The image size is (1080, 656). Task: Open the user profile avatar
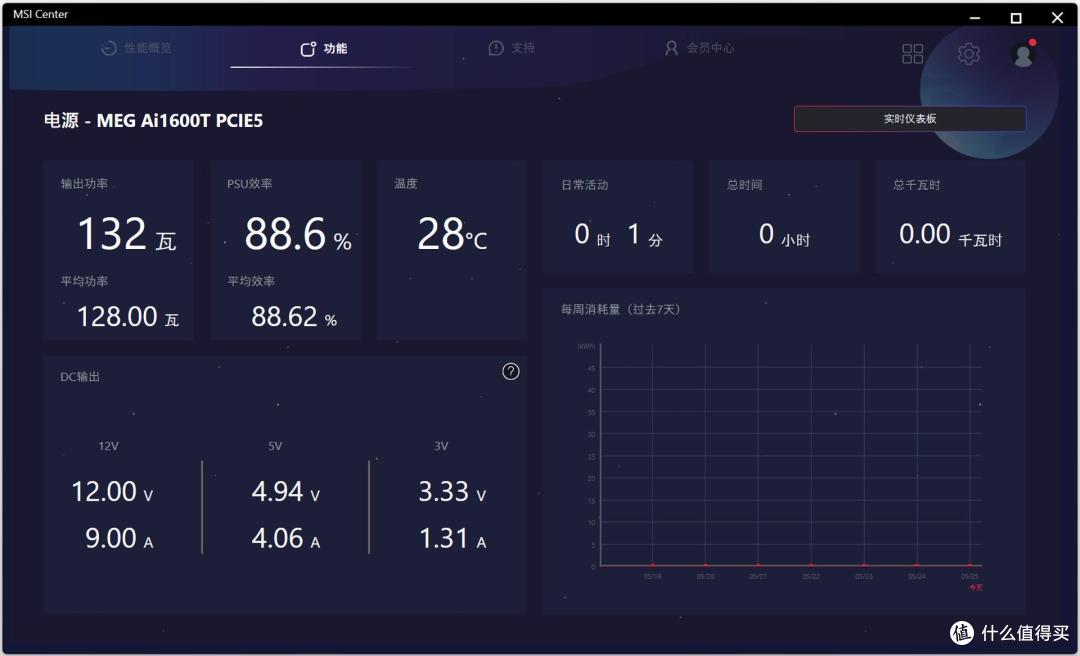point(1023,54)
